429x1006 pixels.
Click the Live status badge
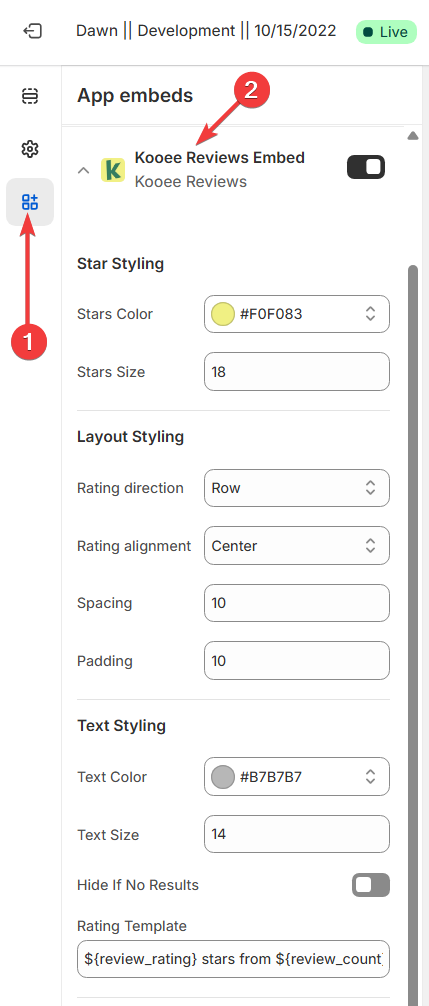[386, 31]
